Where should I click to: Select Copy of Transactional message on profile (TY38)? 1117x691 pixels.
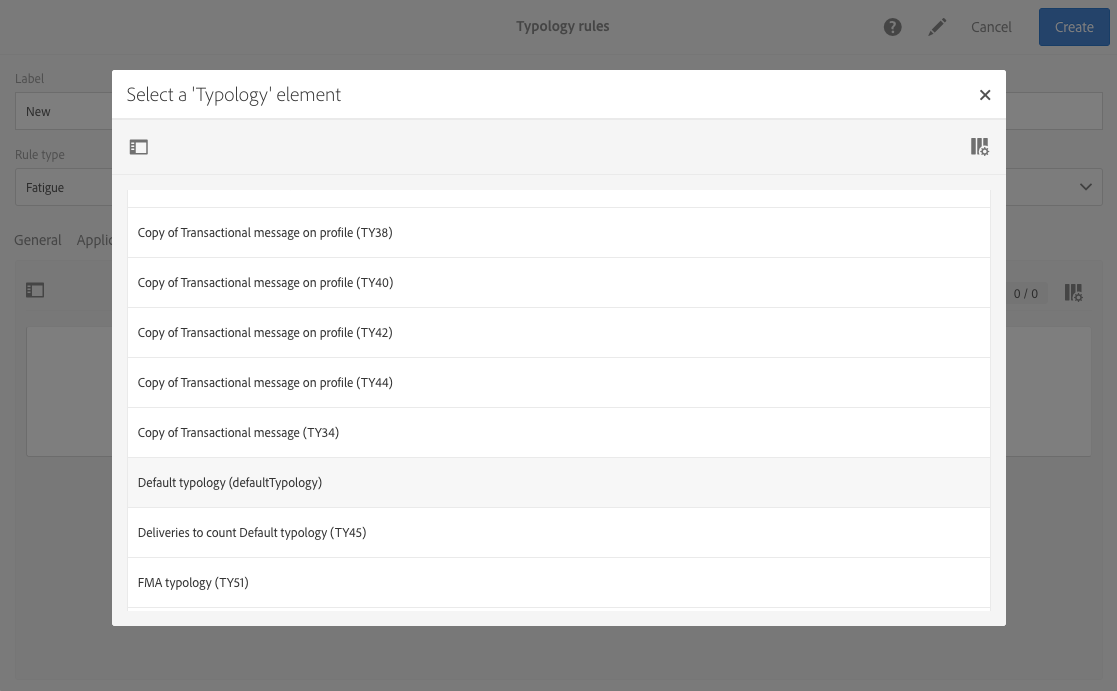coord(558,233)
